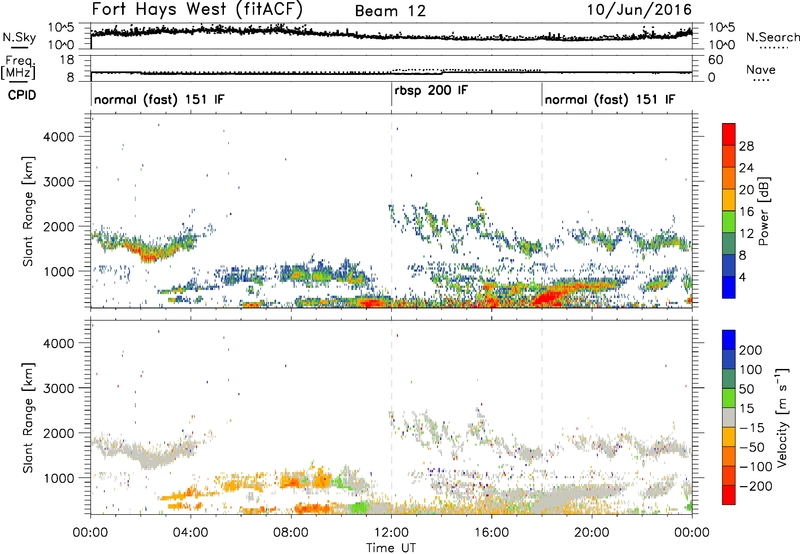Click the "18" tick on the frequency axis

(x=66, y=60)
